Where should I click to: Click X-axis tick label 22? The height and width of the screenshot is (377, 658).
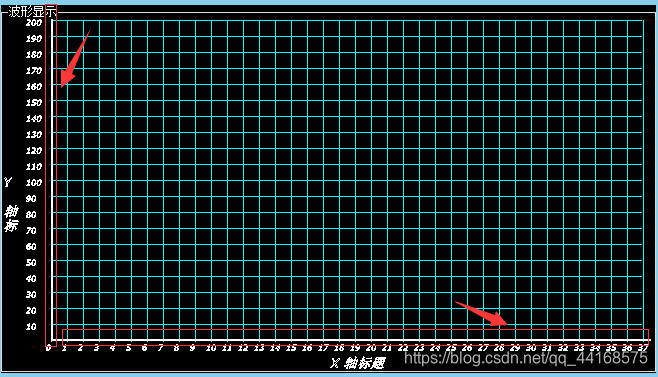pyautogui.click(x=403, y=348)
